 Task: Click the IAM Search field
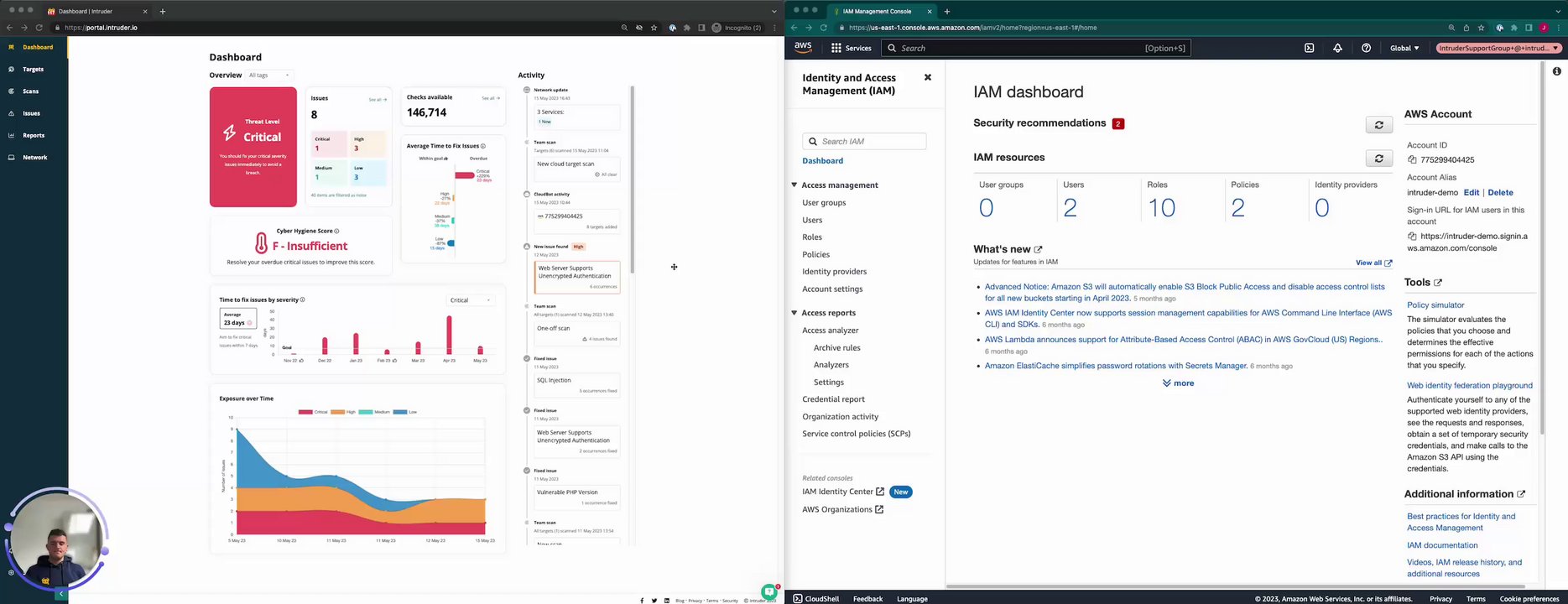(864, 142)
